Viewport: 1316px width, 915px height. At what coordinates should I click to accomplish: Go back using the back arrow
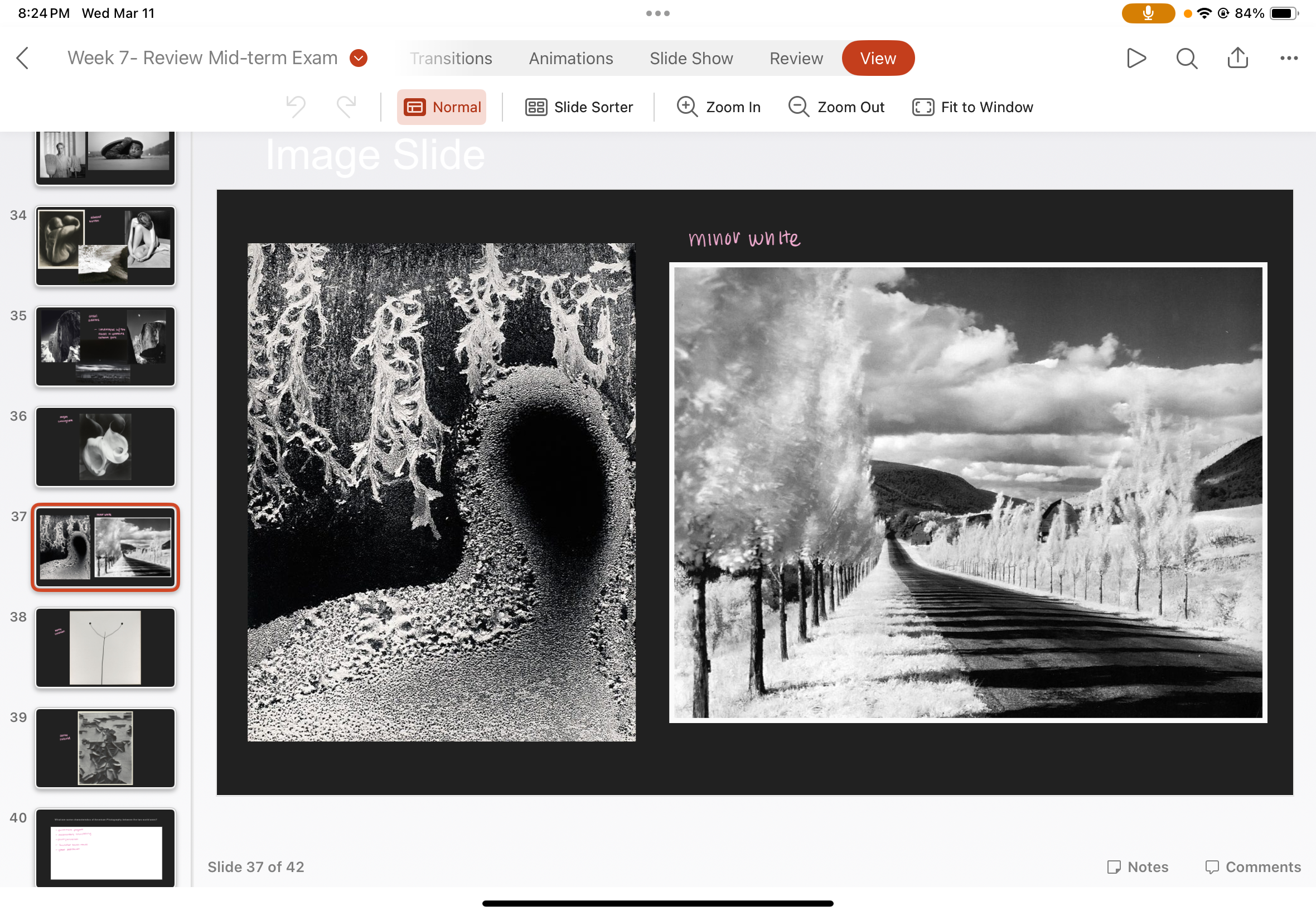(22, 58)
